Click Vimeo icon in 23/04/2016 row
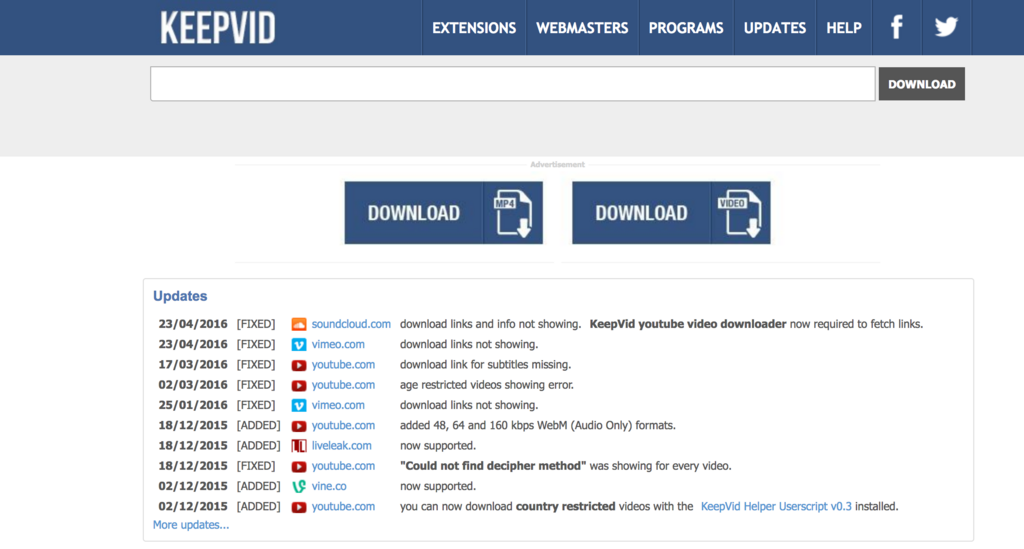The image size is (1024, 549). coord(298,345)
